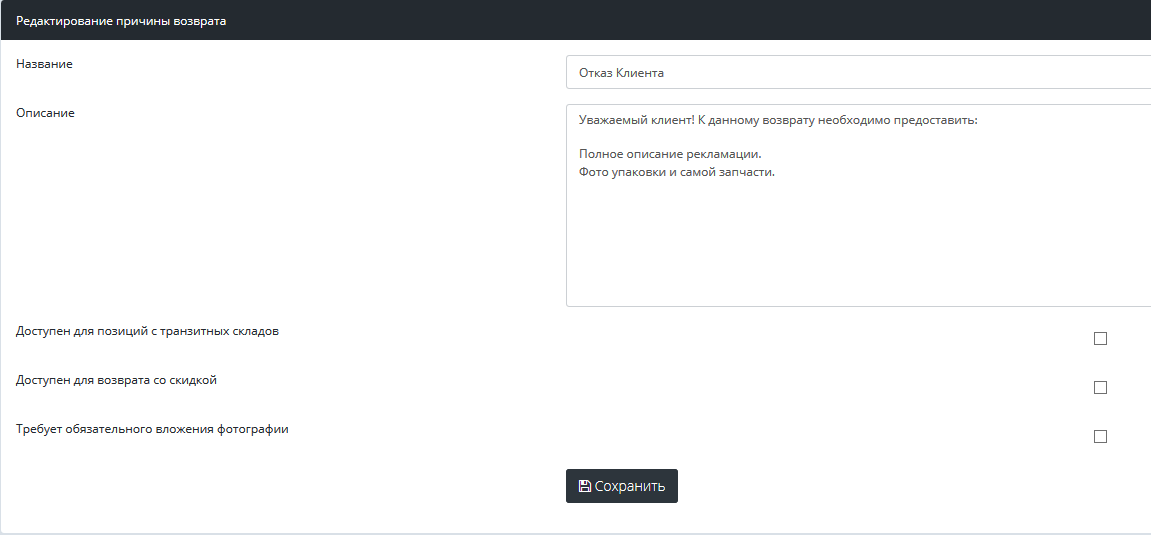Tick the 'Доступен для возврата со скидкой' checkbox
The width and height of the screenshot is (1151, 535).
point(1100,388)
